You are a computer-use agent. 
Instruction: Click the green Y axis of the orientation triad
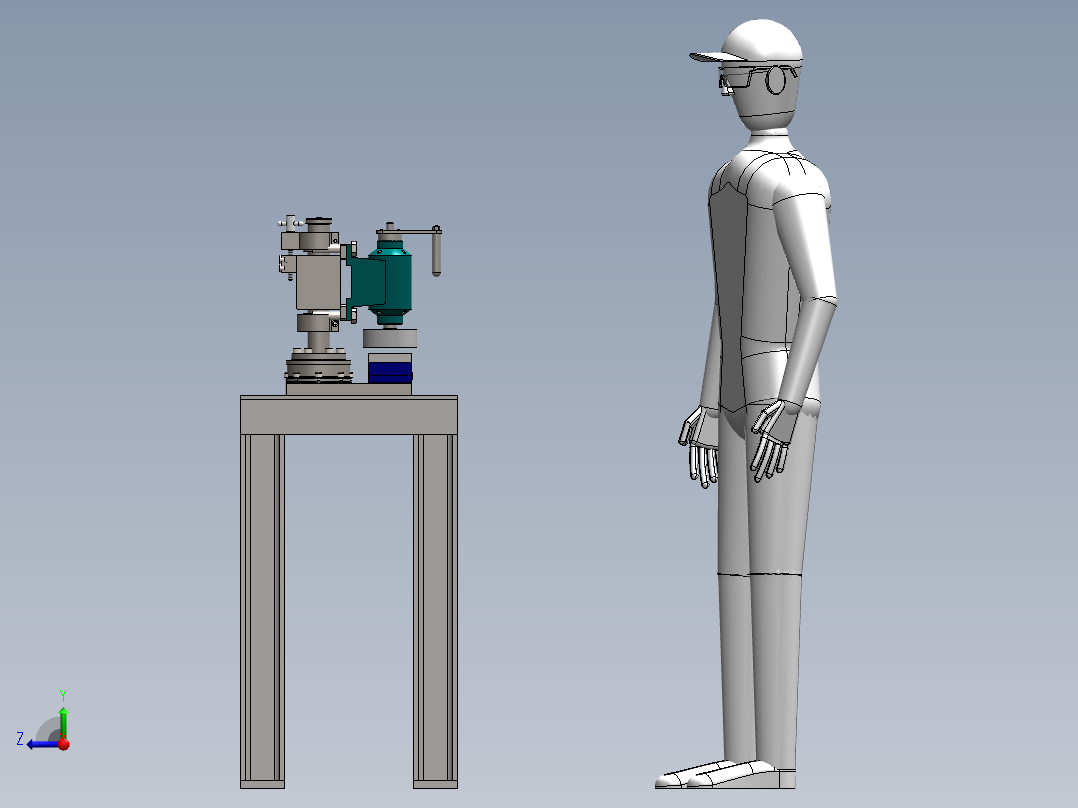point(63,722)
